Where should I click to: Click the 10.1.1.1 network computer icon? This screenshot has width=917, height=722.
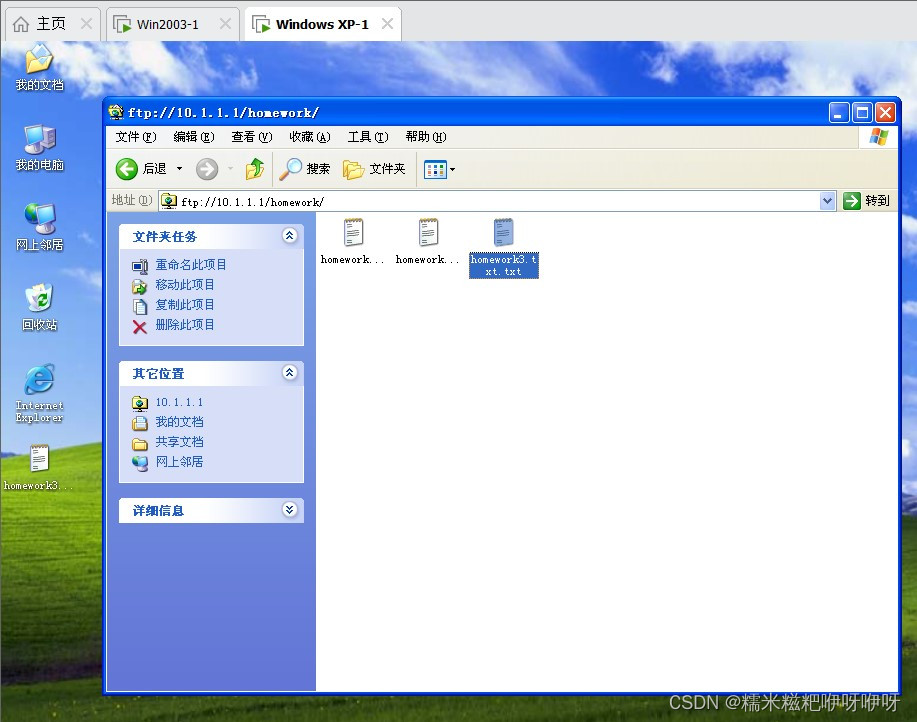tap(140, 403)
